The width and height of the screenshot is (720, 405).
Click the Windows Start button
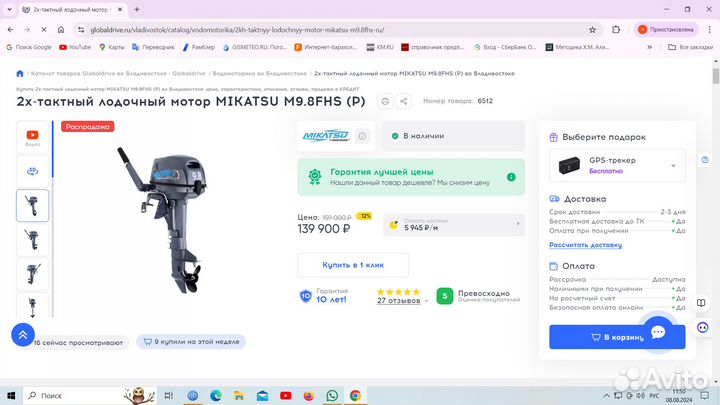[11, 395]
